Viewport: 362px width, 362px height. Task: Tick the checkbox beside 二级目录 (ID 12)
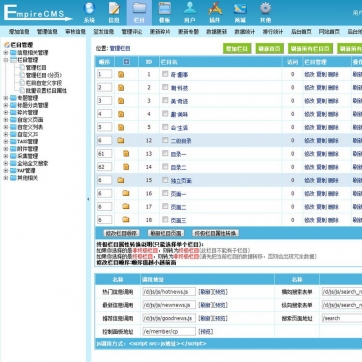[165, 140]
